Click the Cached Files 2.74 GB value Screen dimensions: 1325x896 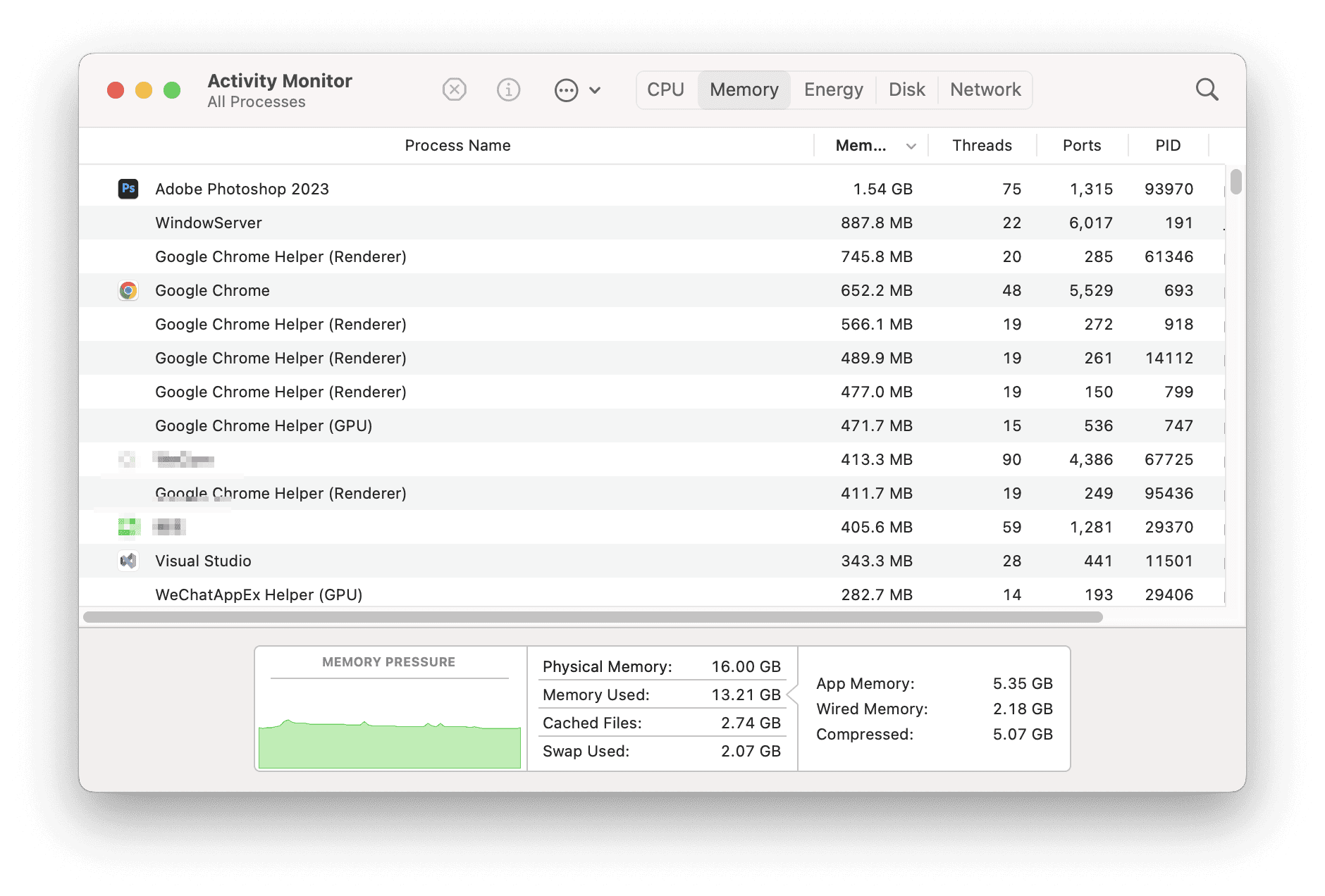[751, 723]
